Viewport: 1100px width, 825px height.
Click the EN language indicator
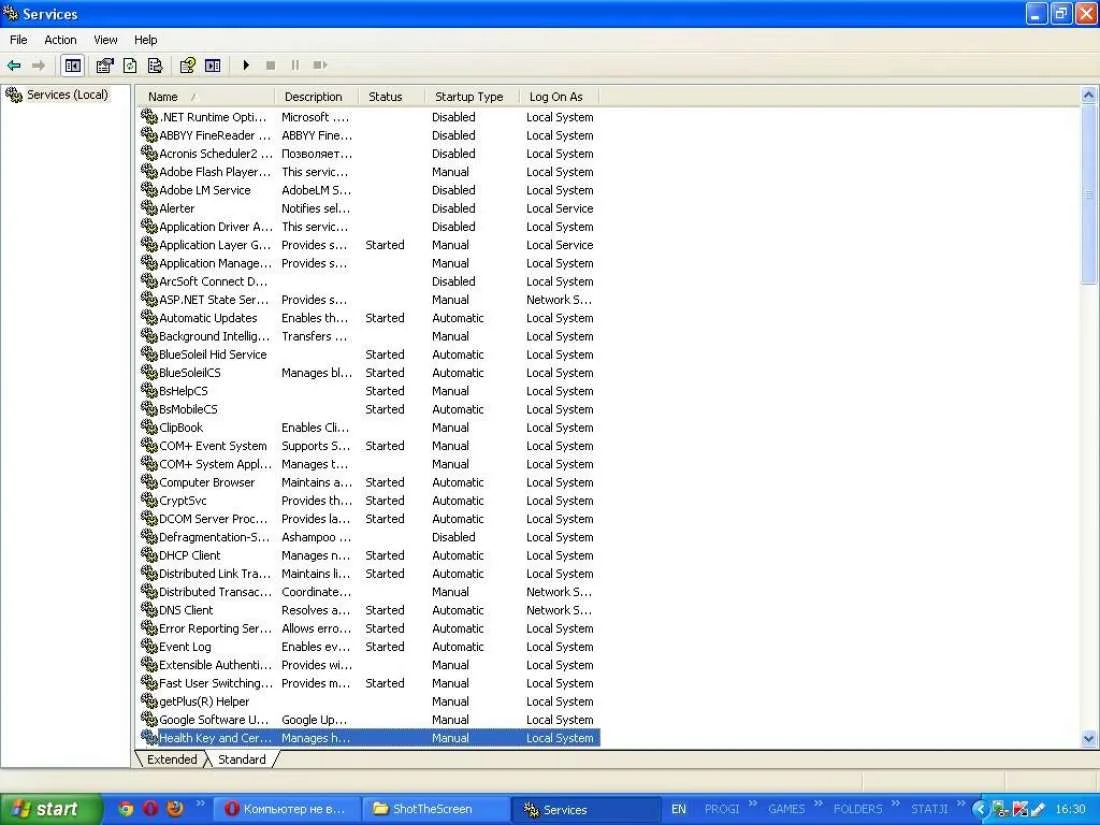(678, 809)
